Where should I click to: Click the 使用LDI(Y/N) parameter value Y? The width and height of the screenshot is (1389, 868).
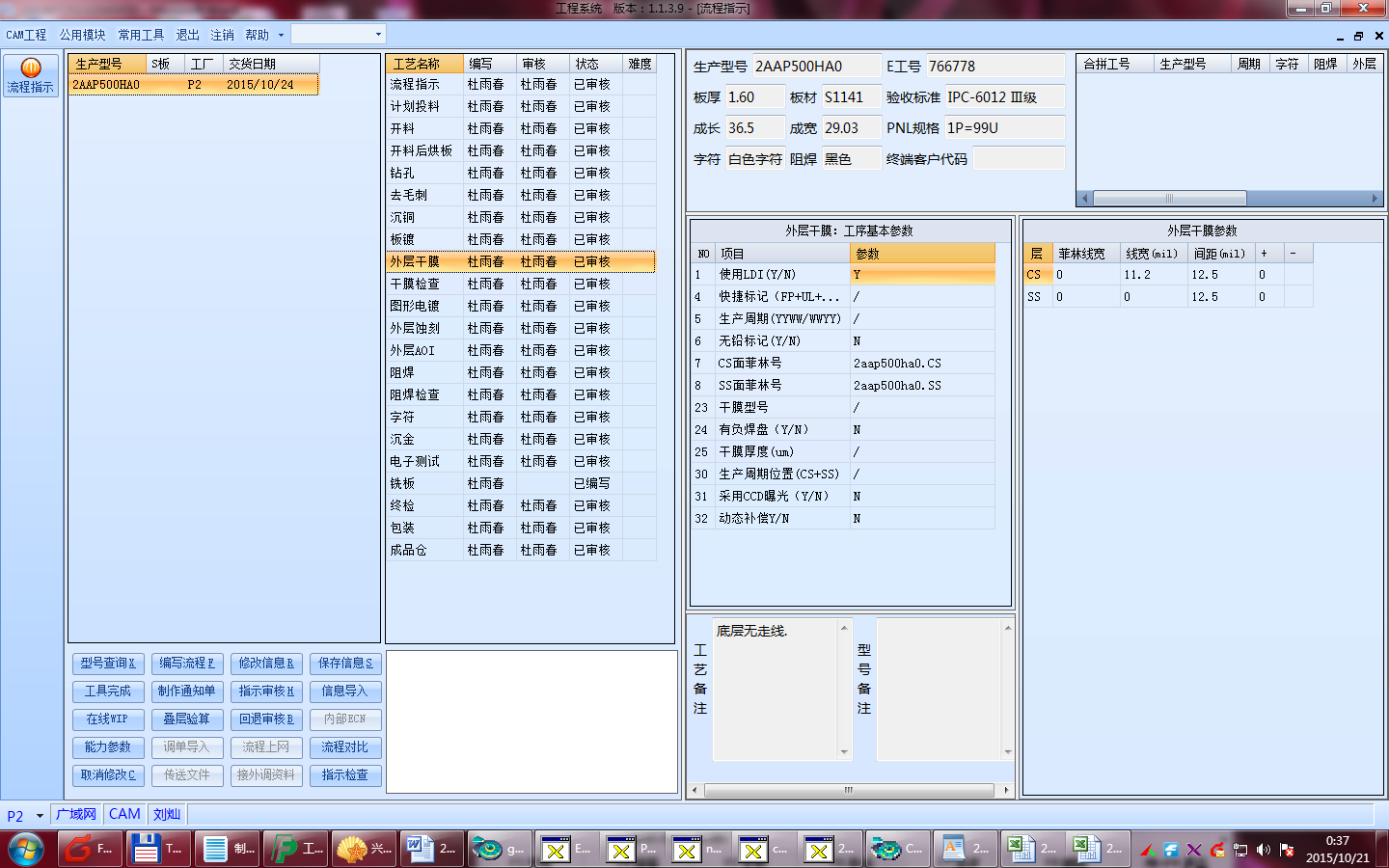[922, 275]
